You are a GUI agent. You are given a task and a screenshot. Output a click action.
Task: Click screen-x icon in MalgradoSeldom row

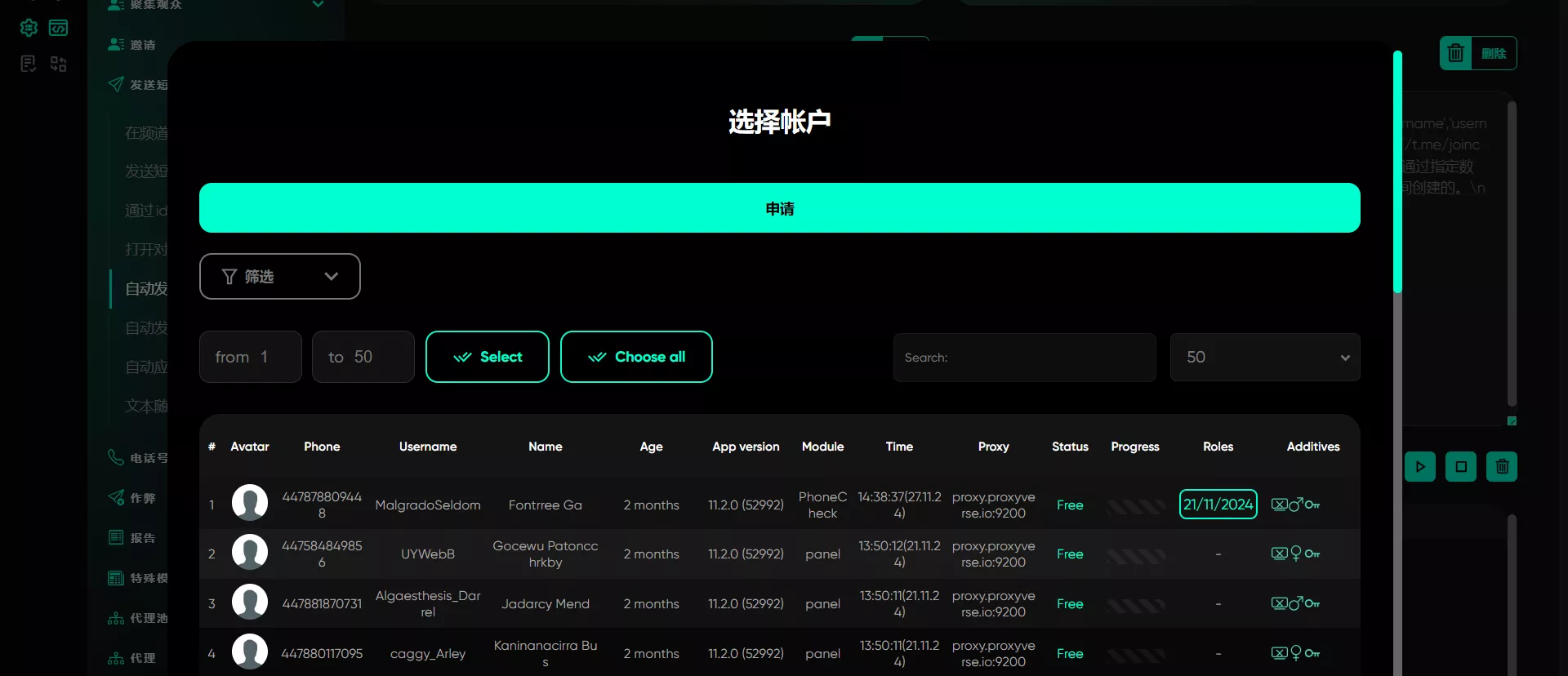click(1279, 505)
